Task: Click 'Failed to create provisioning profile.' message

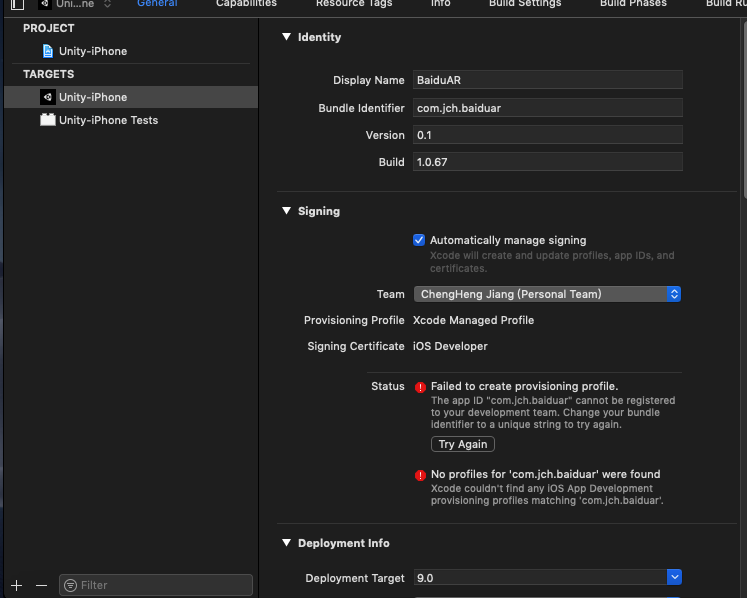Action: (525, 386)
